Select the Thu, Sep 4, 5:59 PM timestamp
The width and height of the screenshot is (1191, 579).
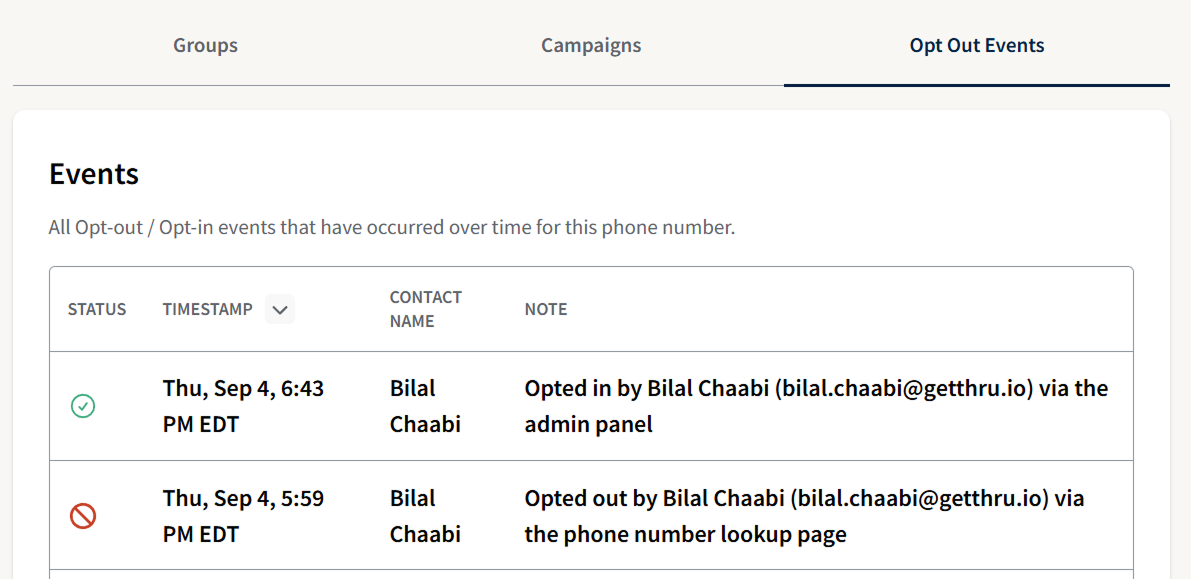pos(243,516)
